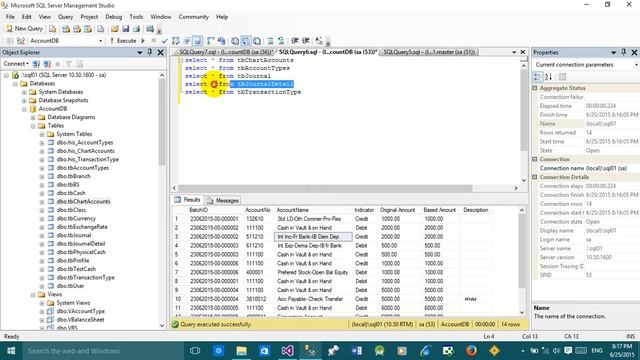This screenshot has height=360, width=640.
Task: Open the File menu
Action: tap(10, 17)
